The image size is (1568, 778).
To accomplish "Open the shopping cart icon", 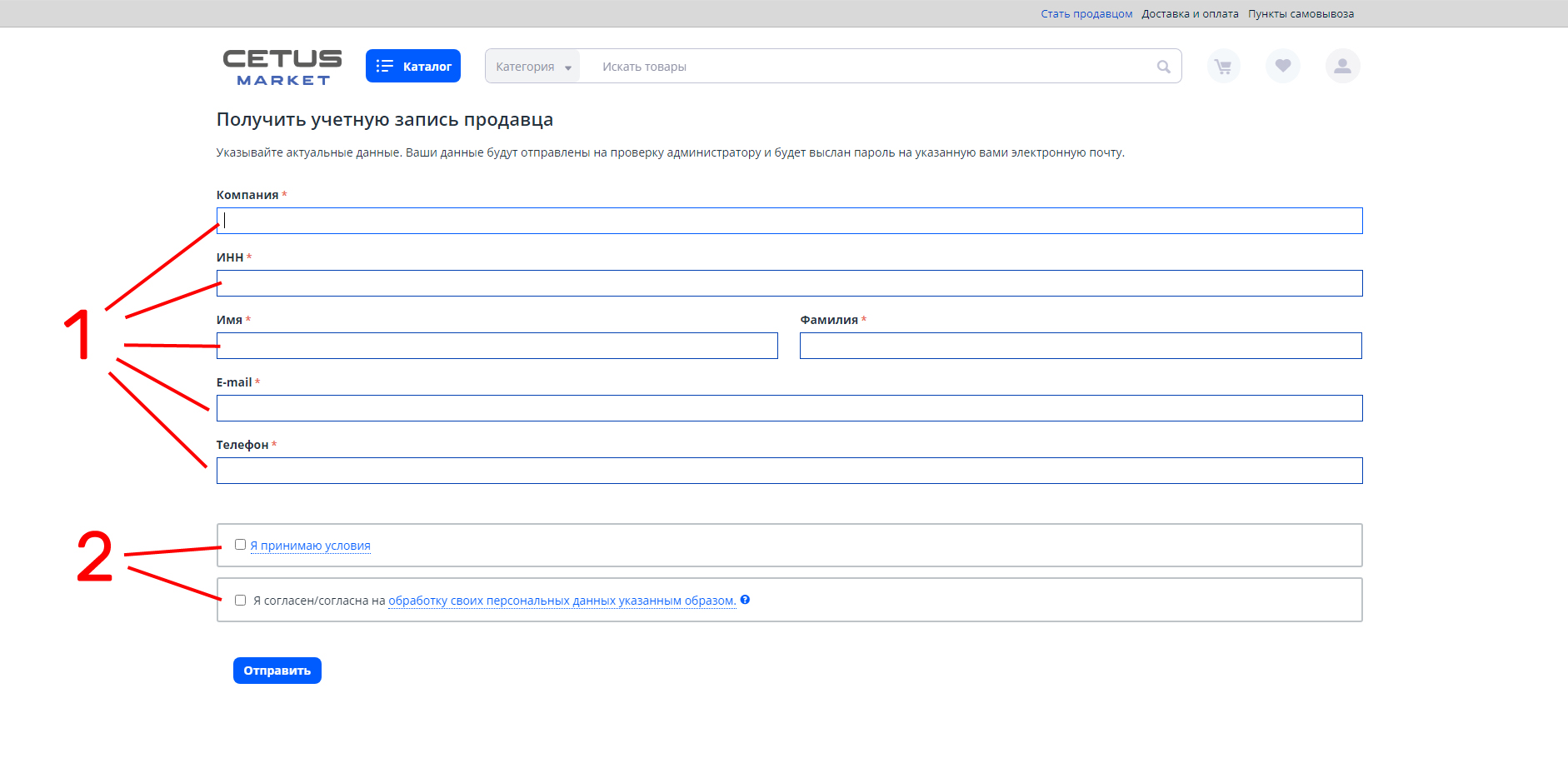I will [x=1223, y=67].
